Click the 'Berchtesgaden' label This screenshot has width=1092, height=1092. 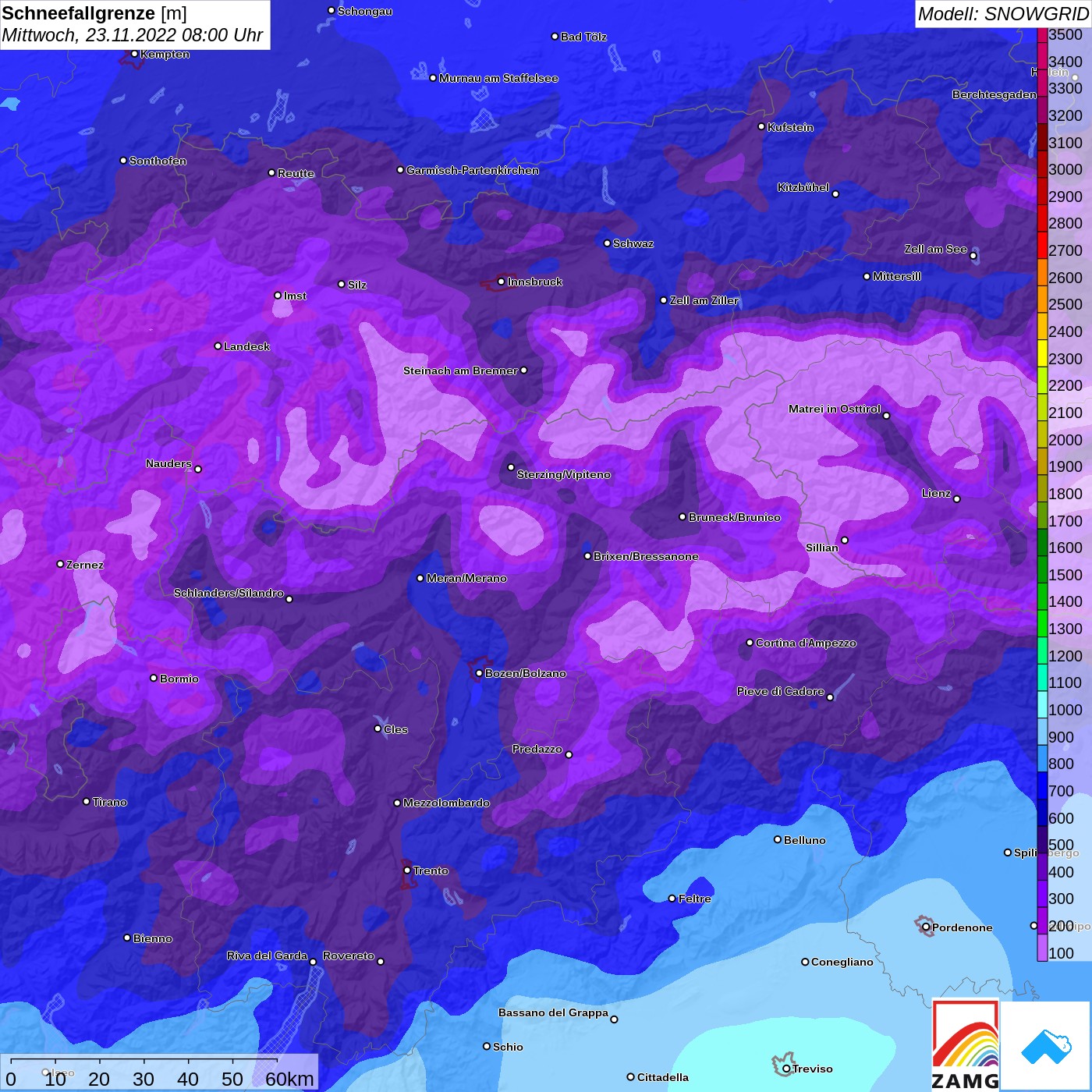click(994, 94)
